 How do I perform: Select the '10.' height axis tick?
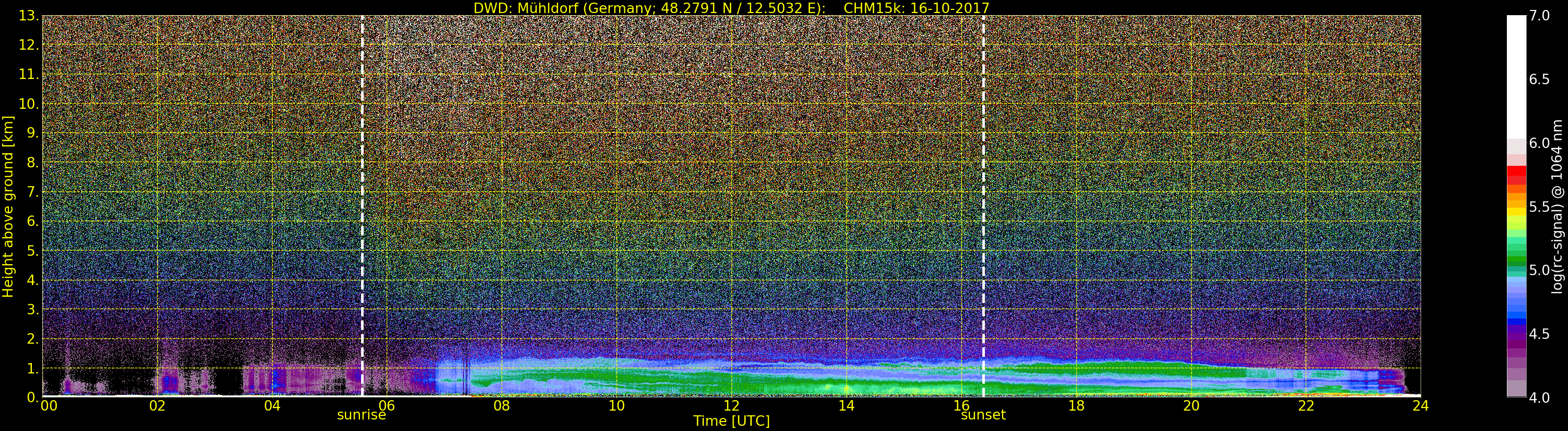coord(29,104)
